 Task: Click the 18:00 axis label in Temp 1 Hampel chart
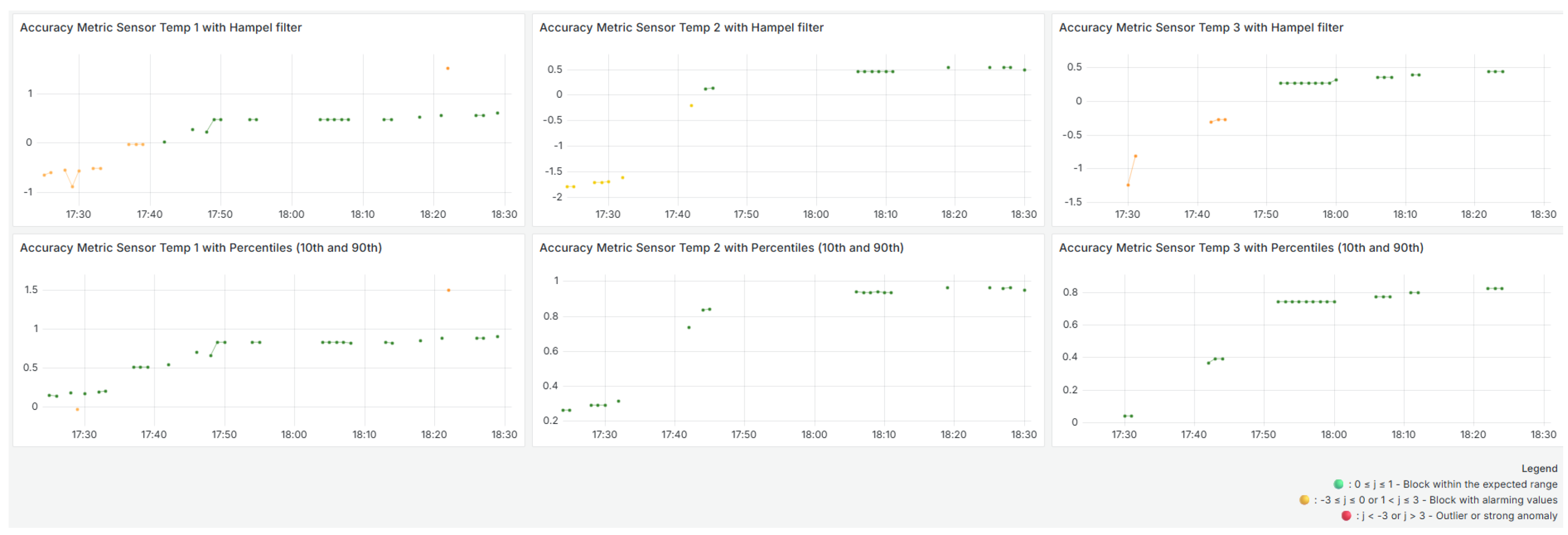click(x=291, y=214)
